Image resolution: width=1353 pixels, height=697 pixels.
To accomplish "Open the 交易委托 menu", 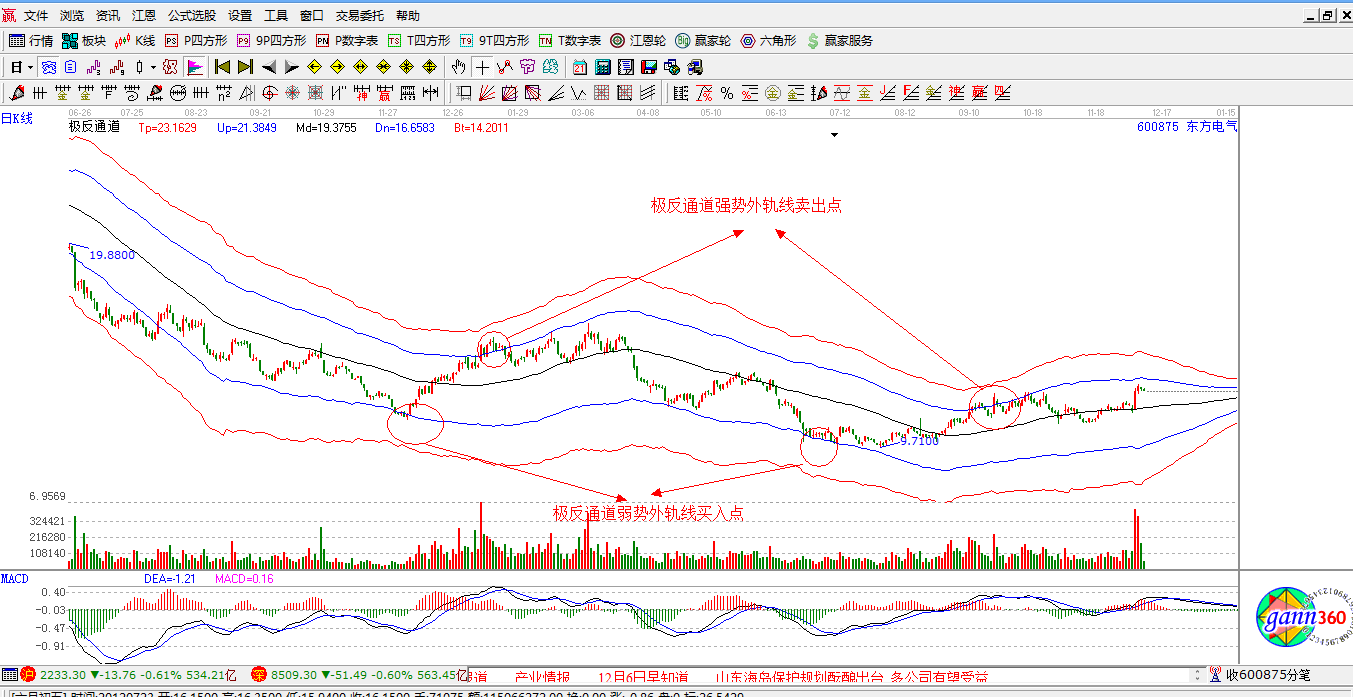I will (360, 16).
